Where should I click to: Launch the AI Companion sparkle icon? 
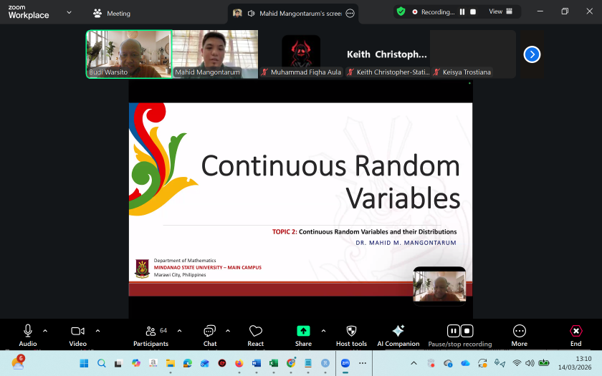point(398,331)
